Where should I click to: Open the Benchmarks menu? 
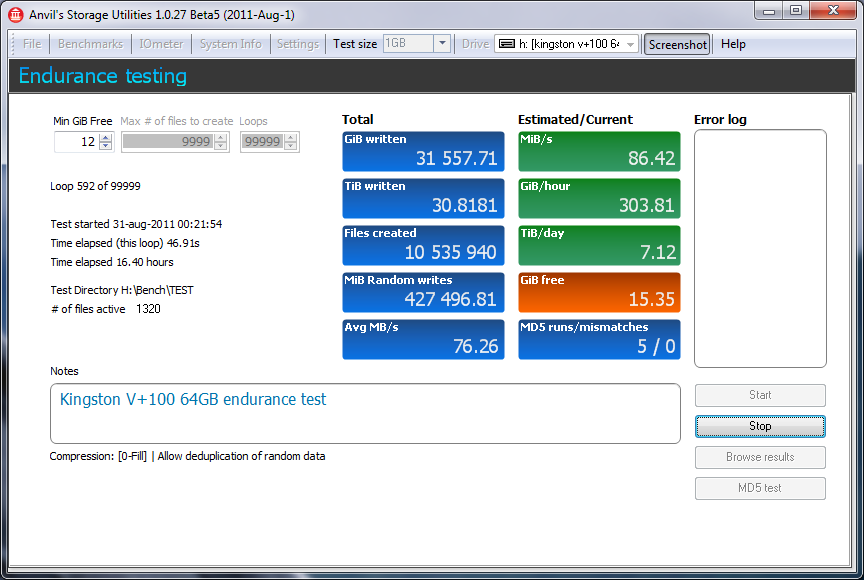coord(90,44)
